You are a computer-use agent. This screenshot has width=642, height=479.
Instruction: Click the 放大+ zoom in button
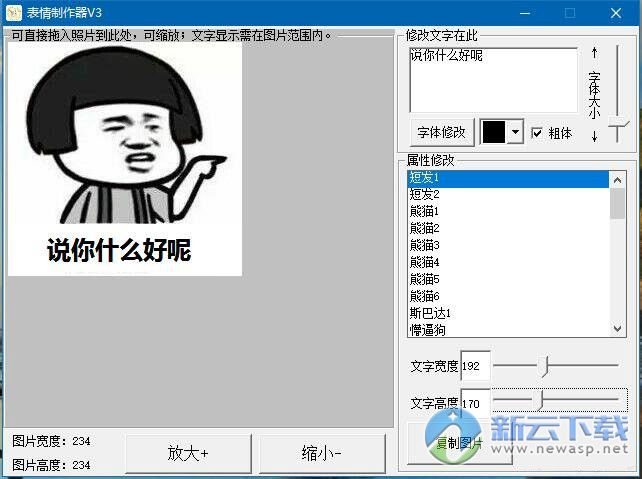tap(188, 453)
